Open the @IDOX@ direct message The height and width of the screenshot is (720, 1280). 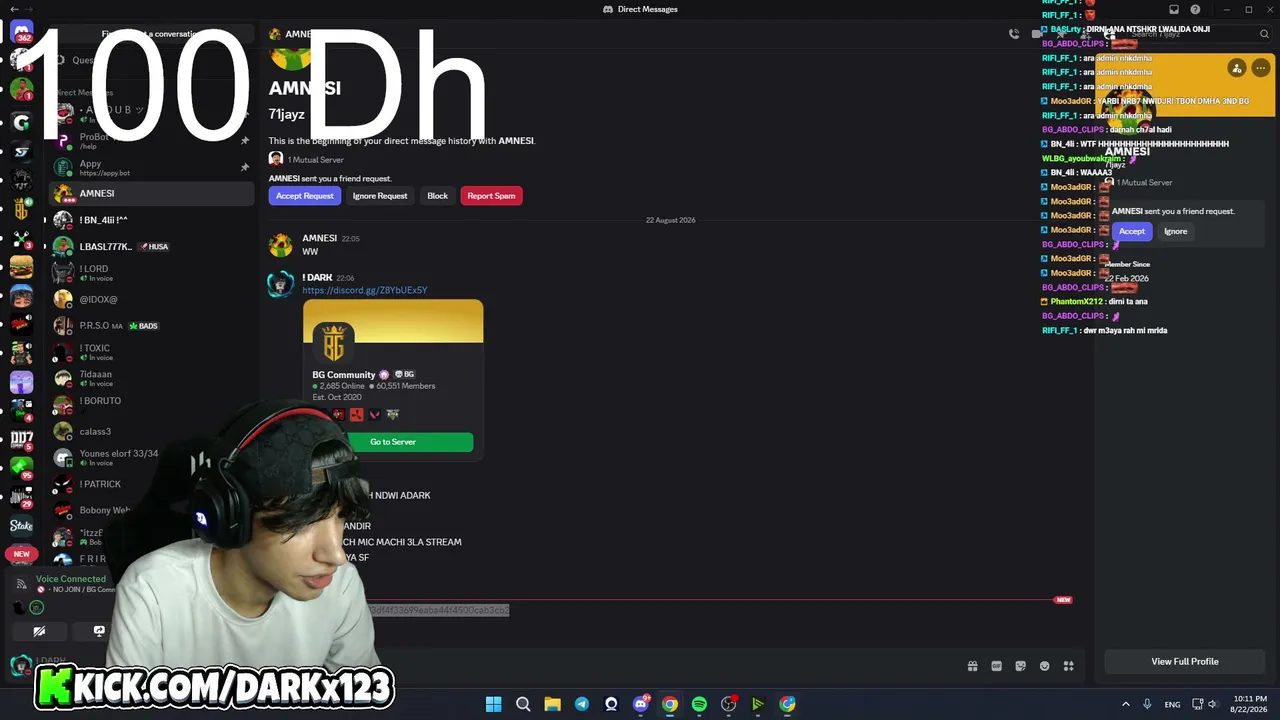pyautogui.click(x=150, y=299)
